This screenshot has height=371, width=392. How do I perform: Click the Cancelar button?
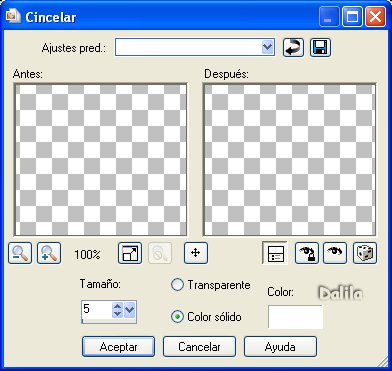pyautogui.click(x=199, y=347)
